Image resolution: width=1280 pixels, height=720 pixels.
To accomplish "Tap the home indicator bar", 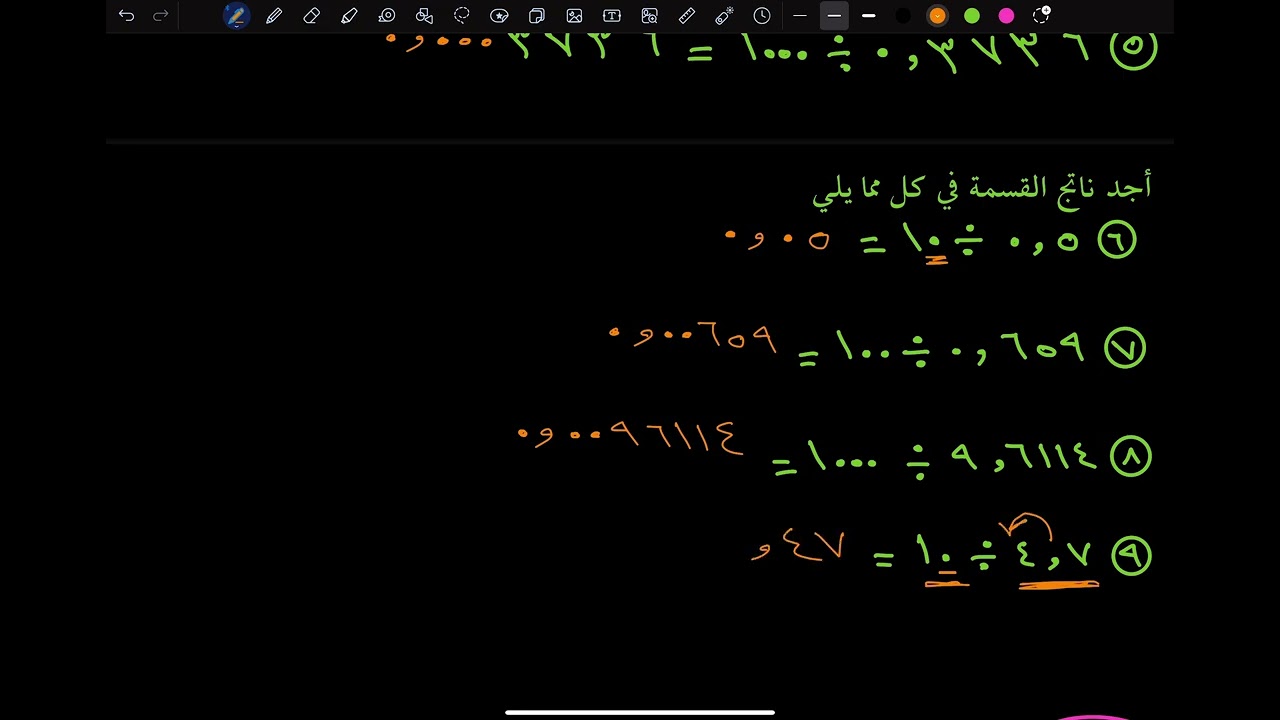I will click(x=640, y=712).
